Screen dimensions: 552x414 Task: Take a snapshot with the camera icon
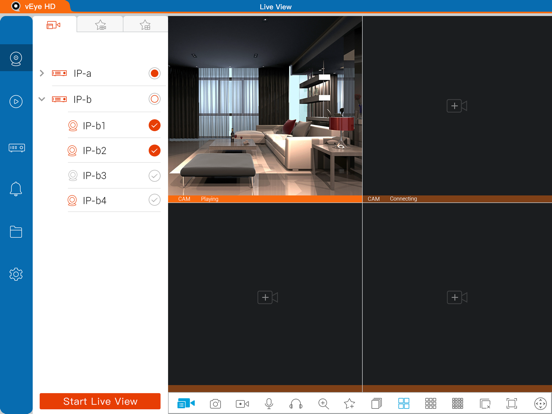click(x=215, y=403)
